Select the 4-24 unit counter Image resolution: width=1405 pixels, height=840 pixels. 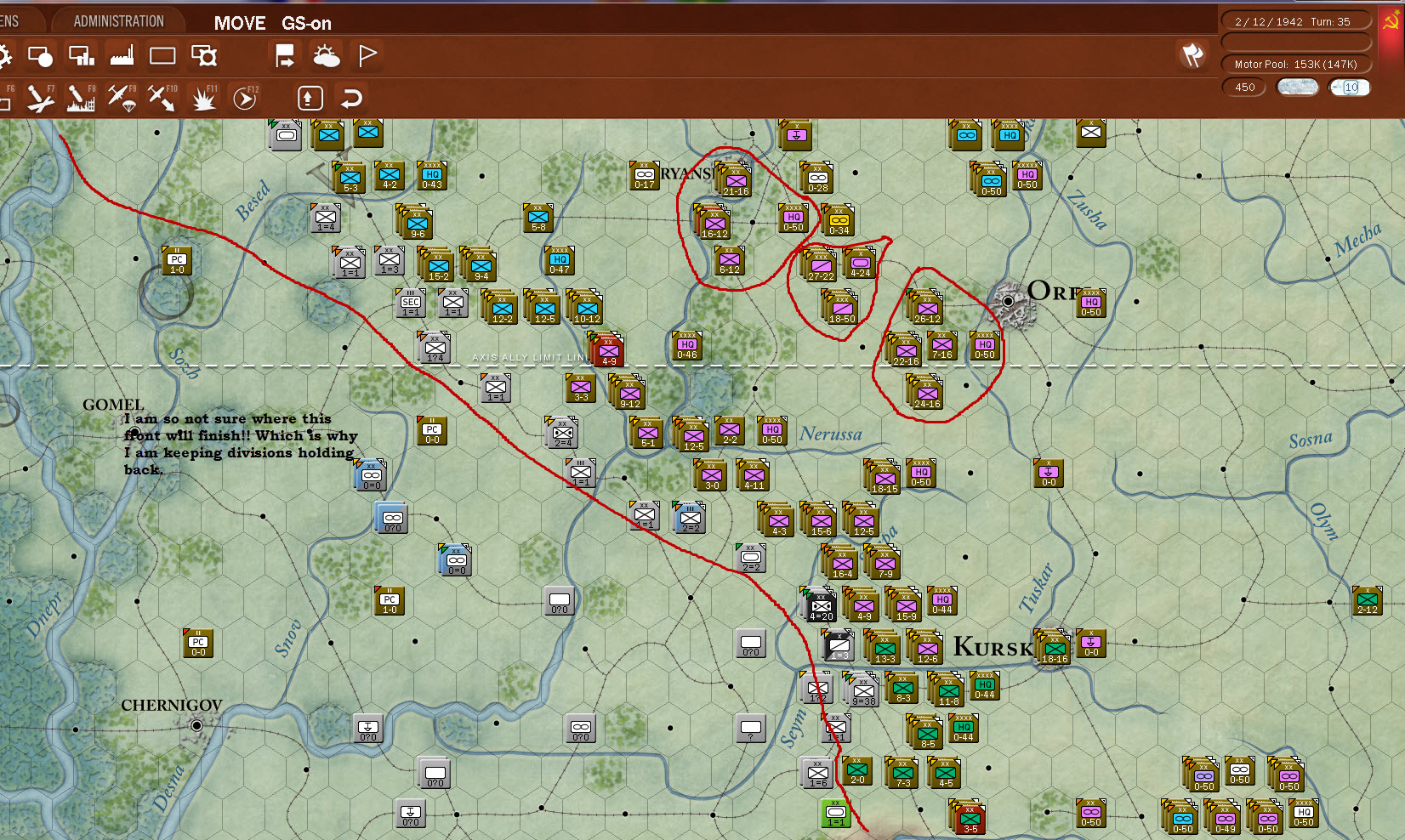[x=861, y=264]
